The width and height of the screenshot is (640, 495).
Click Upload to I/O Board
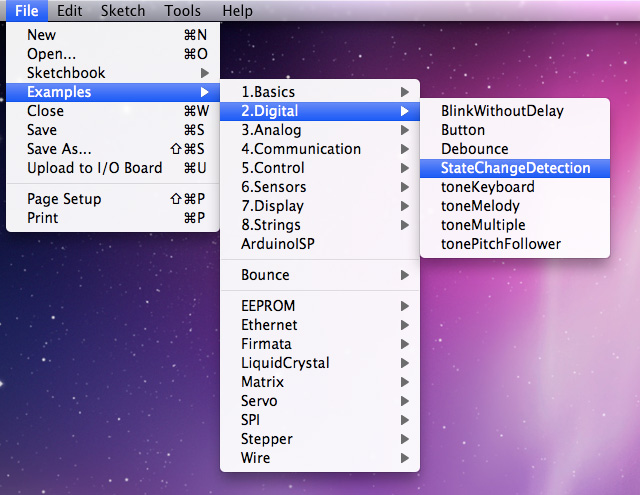pyautogui.click(x=95, y=168)
